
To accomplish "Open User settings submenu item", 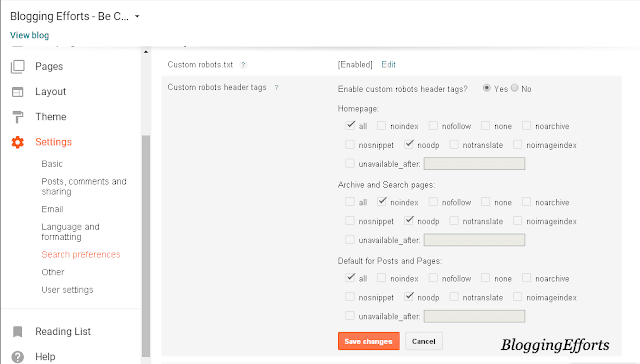I will (67, 290).
